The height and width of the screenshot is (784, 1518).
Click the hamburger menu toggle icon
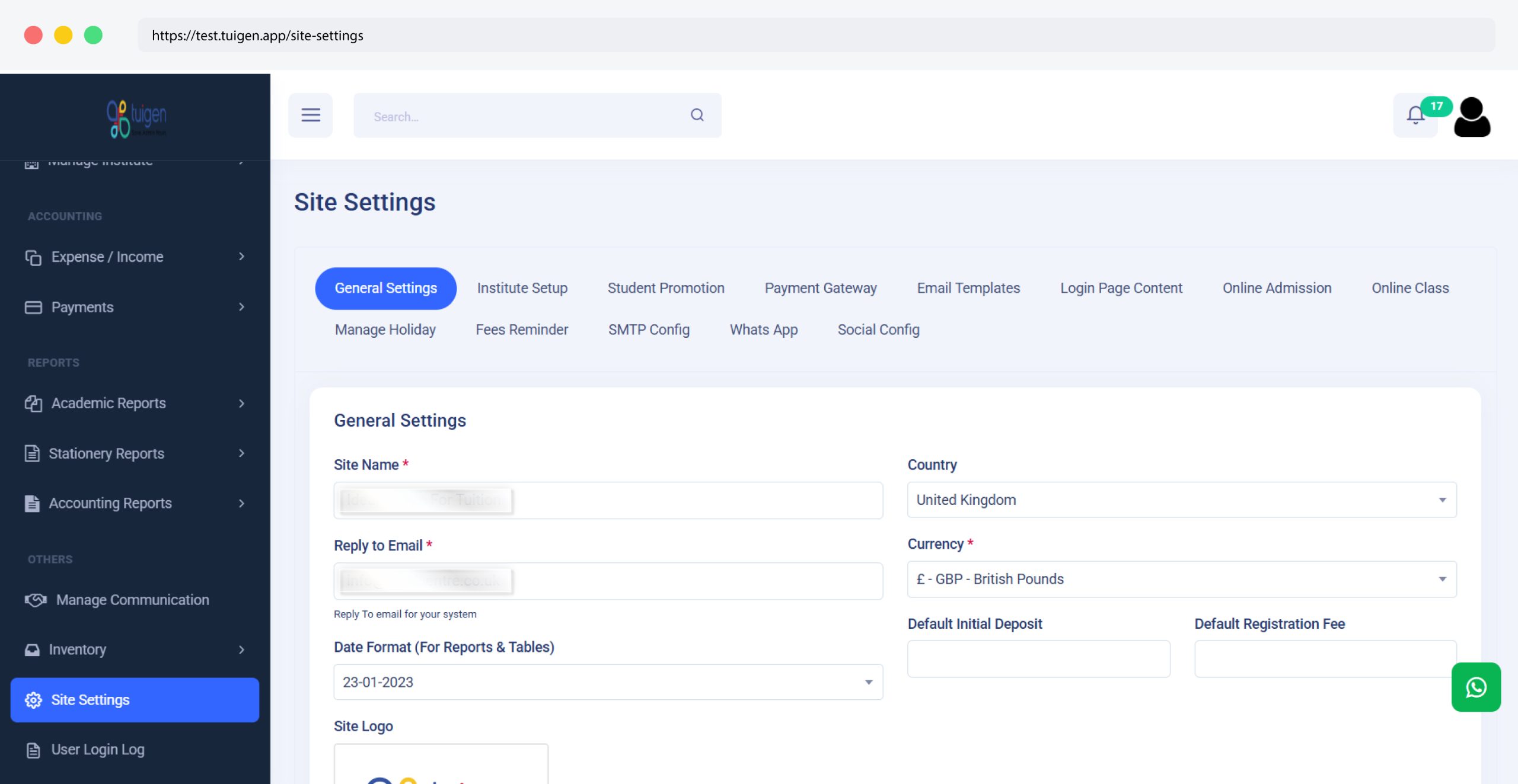click(310, 115)
